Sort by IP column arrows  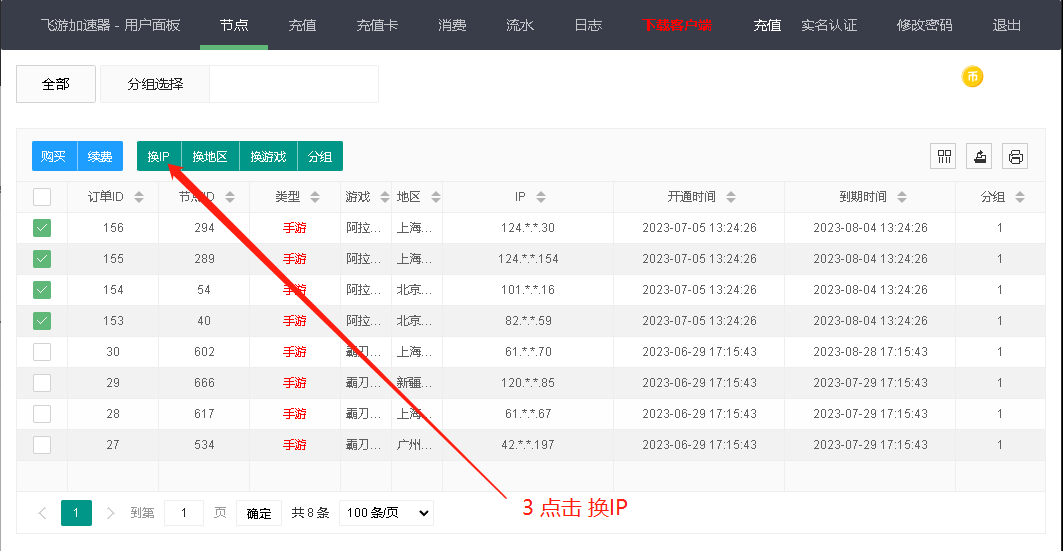541,197
